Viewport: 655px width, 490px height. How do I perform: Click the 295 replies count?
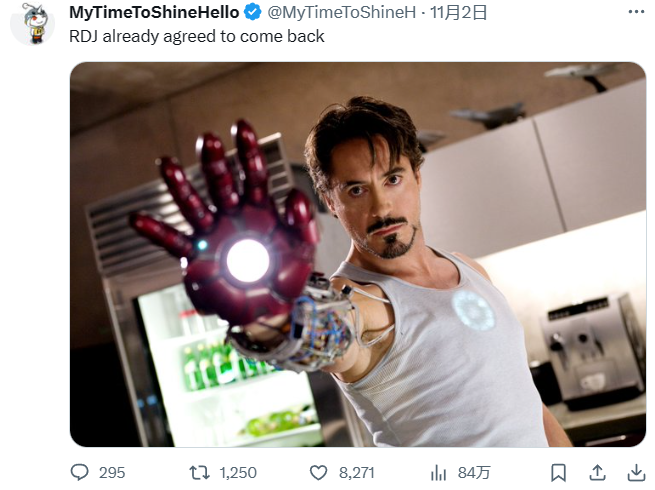(112, 472)
